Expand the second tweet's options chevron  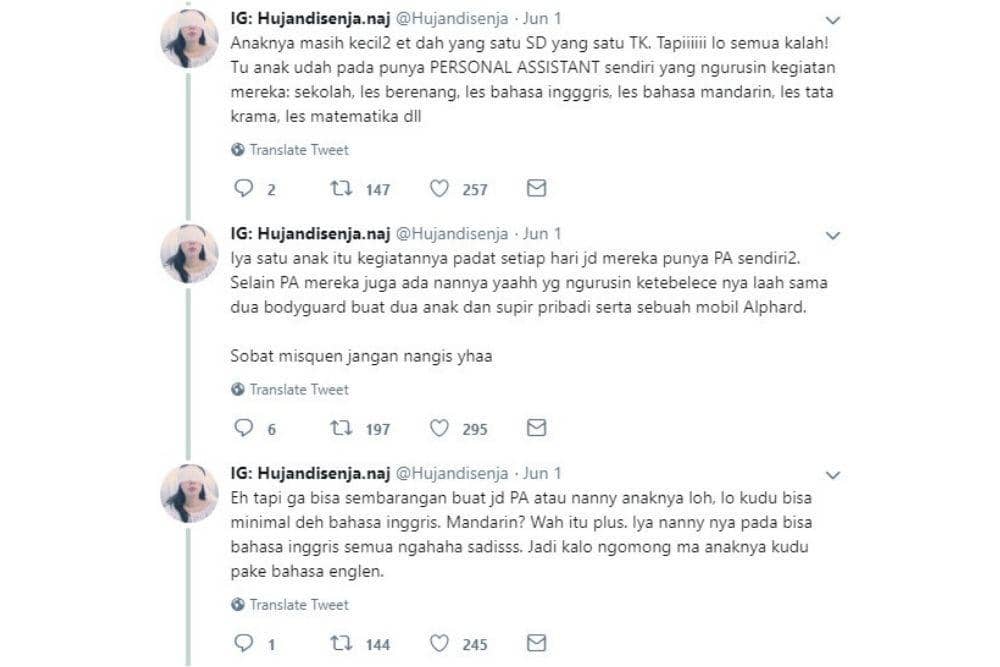(832, 235)
